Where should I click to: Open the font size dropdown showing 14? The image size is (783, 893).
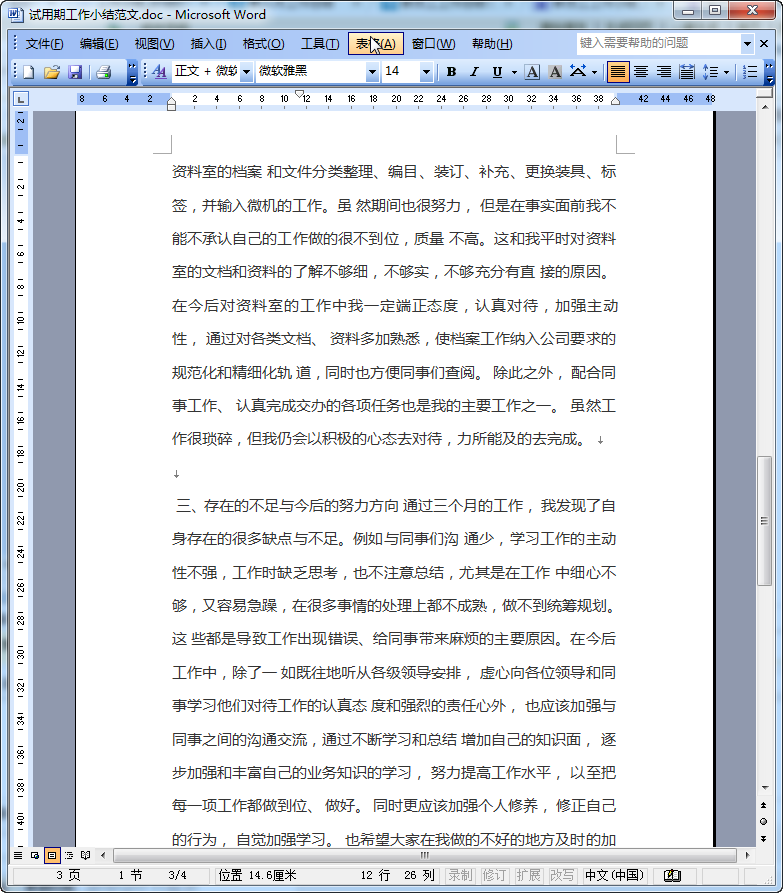426,72
